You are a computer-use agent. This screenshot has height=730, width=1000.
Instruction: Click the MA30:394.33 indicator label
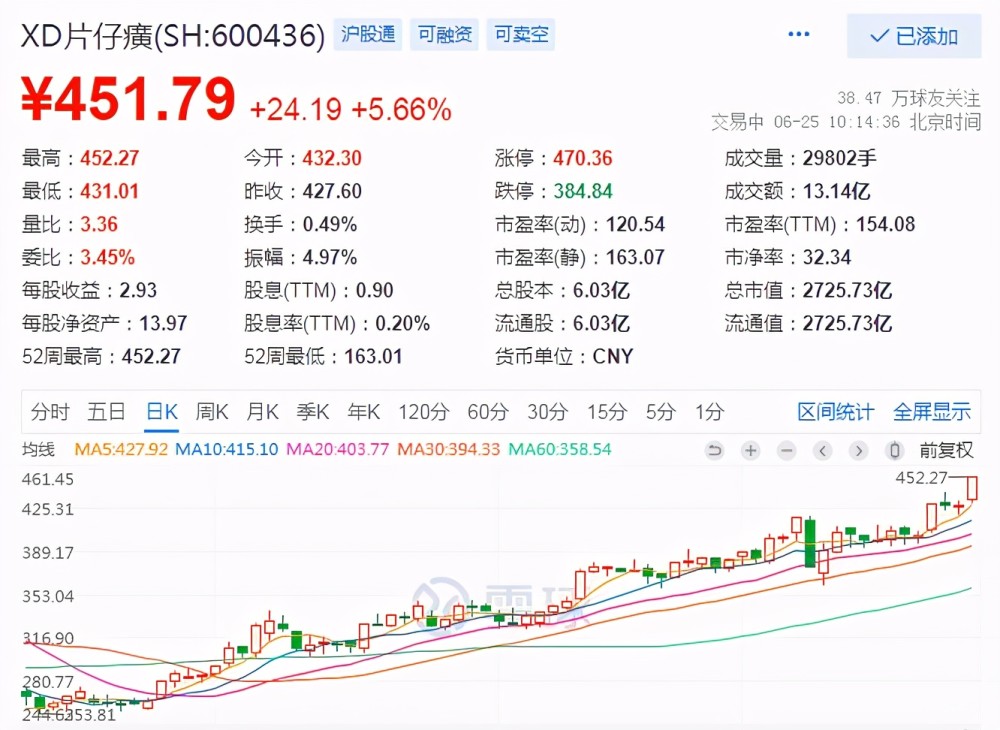448,449
